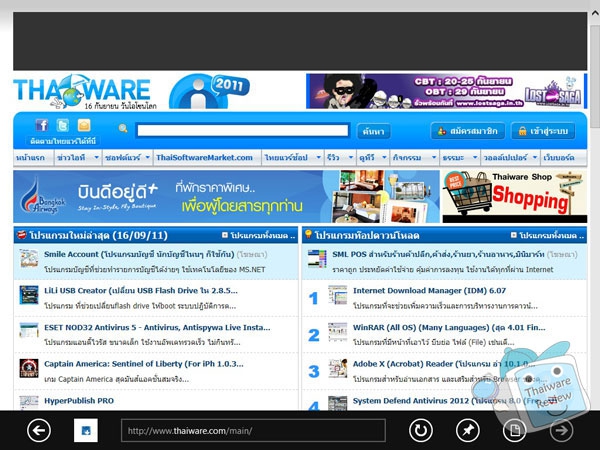The height and width of the screenshot is (450, 600).
Task: Expand the ดูทีวี menu dropdown arrow
Action: (x=384, y=157)
